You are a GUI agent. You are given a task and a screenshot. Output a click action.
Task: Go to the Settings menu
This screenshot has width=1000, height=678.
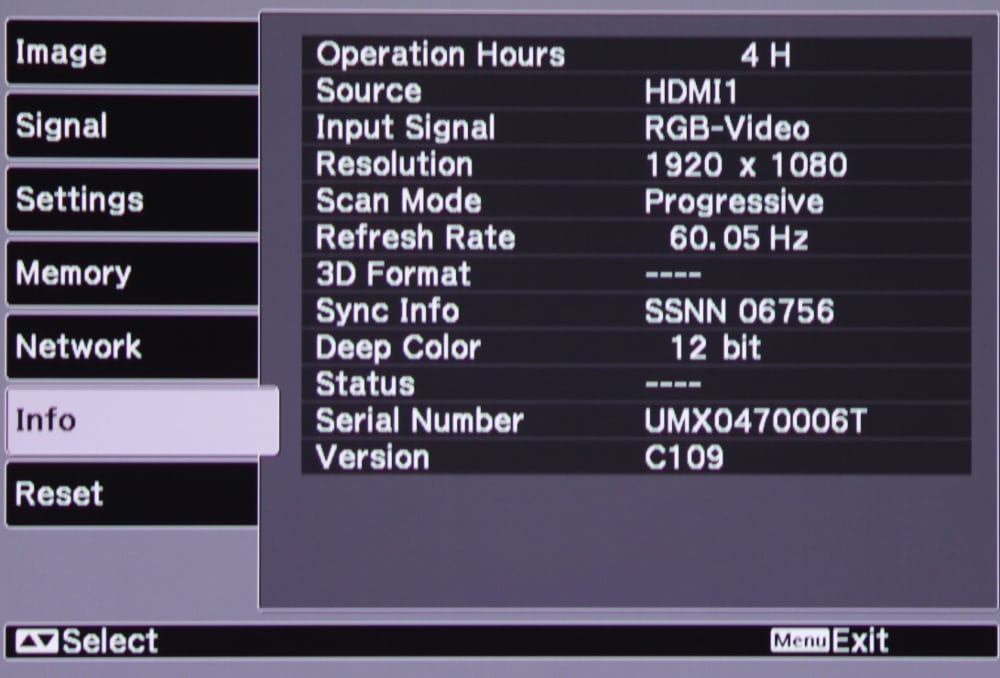point(132,199)
